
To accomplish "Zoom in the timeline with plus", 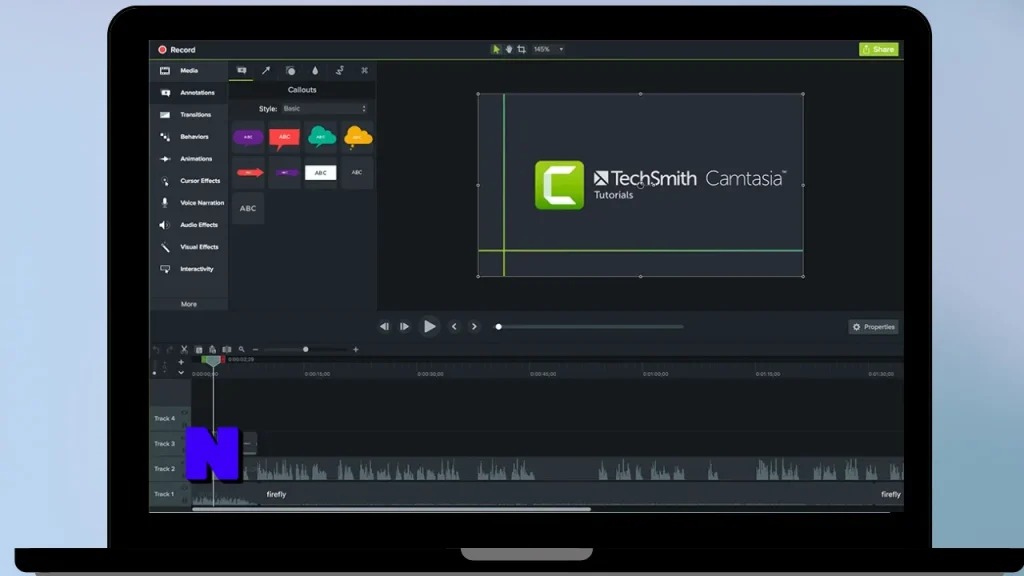I will click(x=356, y=349).
